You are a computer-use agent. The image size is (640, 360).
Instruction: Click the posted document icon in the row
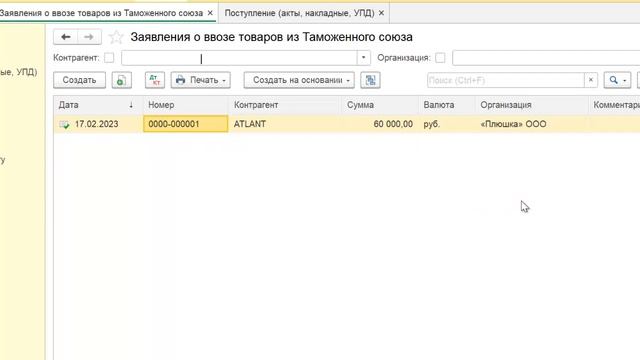64,124
